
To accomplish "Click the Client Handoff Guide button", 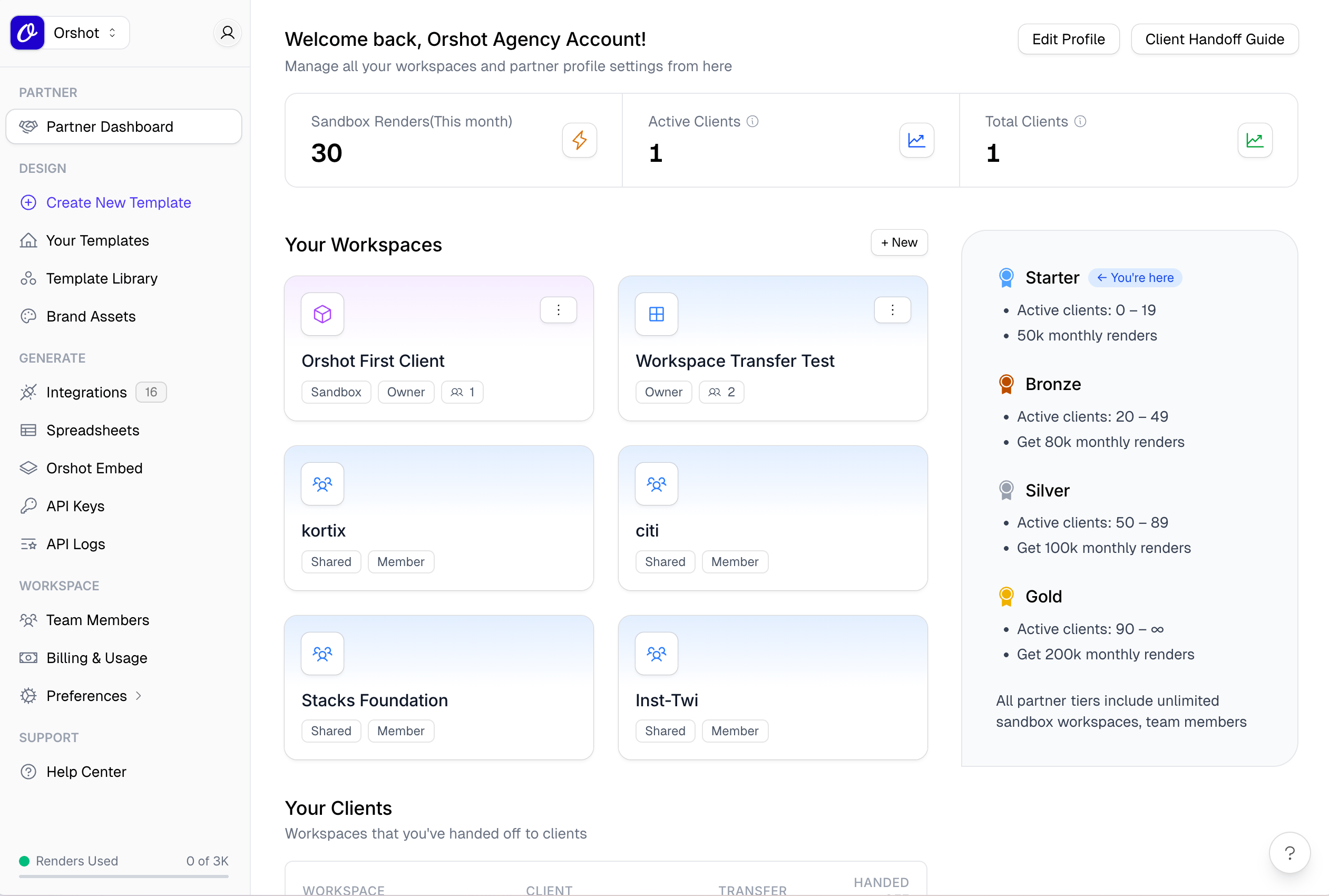I will coord(1214,39).
